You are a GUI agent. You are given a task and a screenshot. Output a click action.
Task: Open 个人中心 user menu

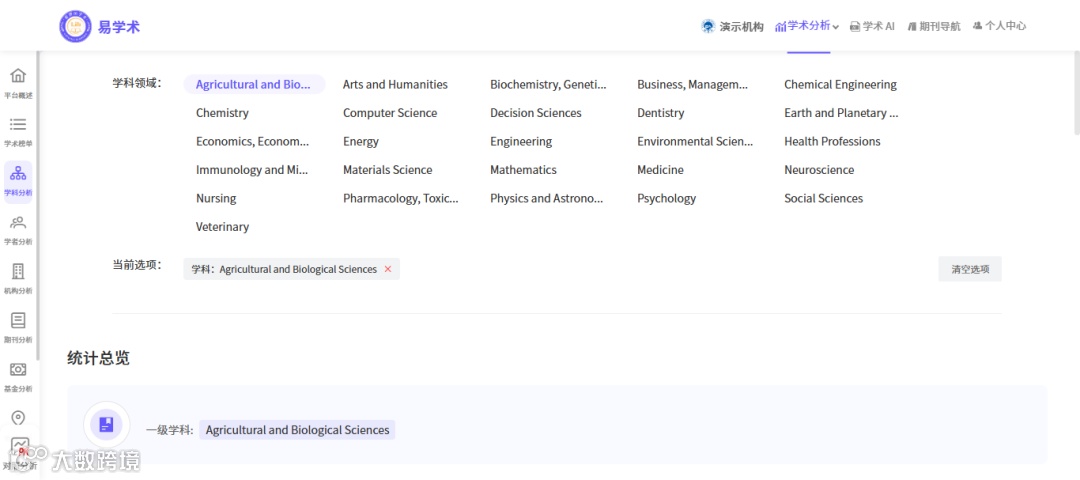click(999, 26)
